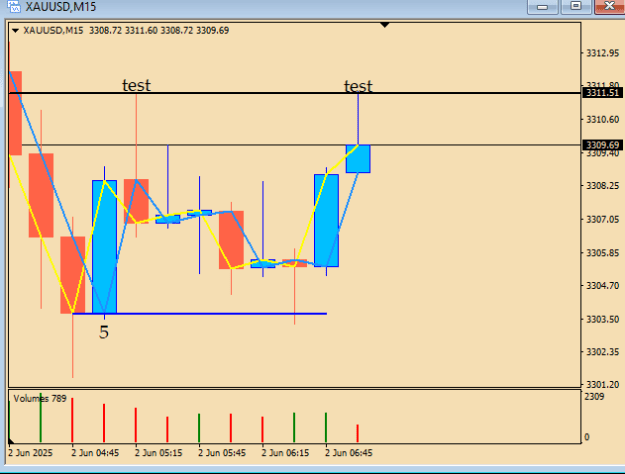This screenshot has height=474, width=625.
Task: Close the XAUUSD,M15 chart window
Action: coord(609,6)
